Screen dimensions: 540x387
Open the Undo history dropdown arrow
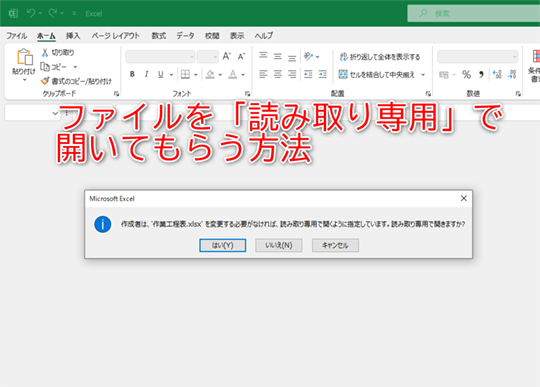[40, 13]
